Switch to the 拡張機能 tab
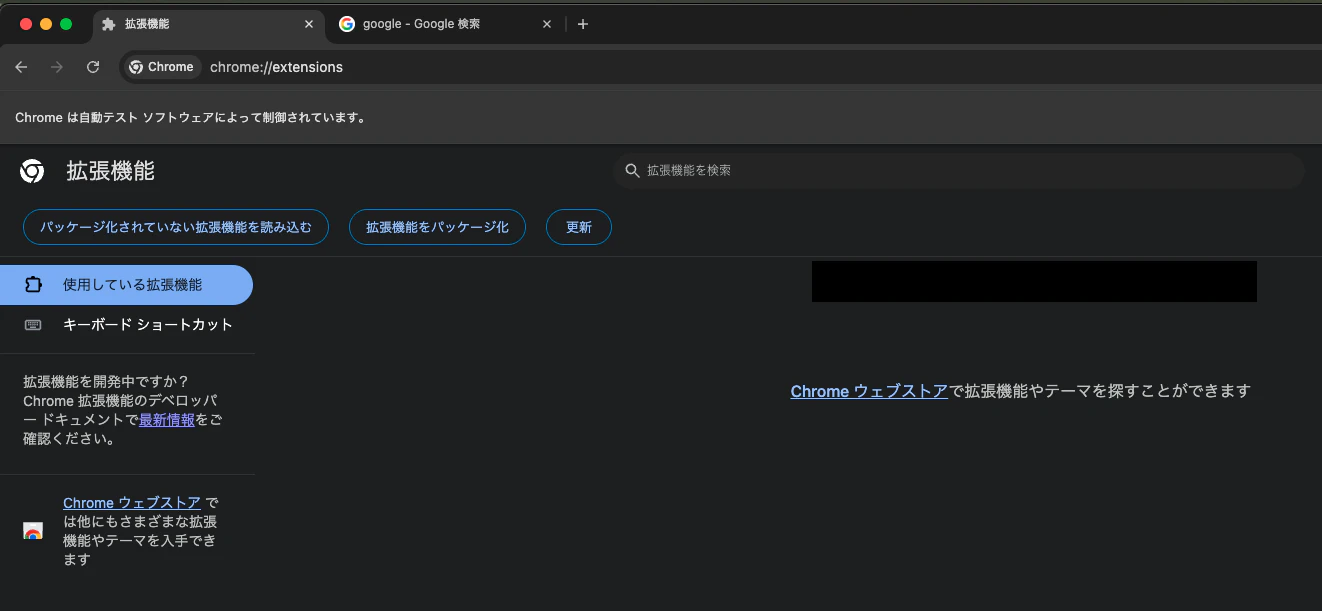Viewport: 1322px width, 611px height. (x=208, y=24)
